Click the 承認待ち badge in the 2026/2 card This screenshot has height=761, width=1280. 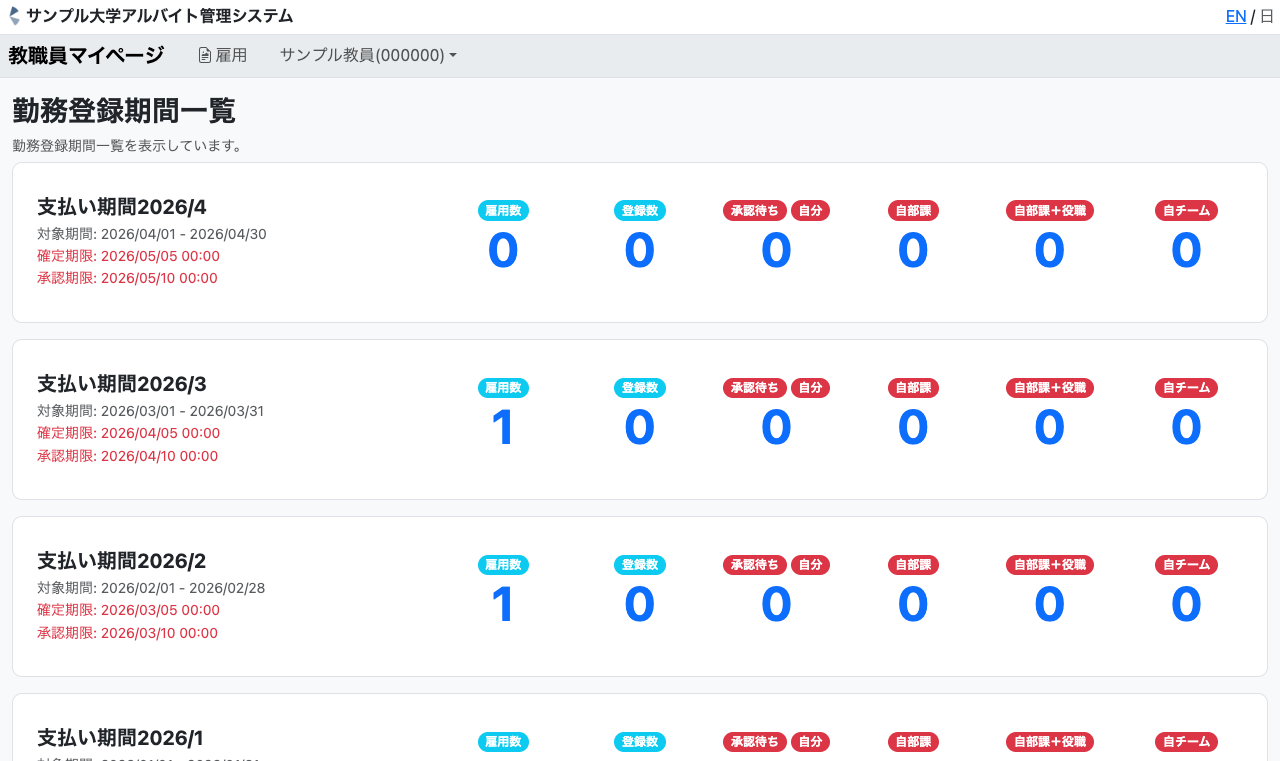click(754, 564)
